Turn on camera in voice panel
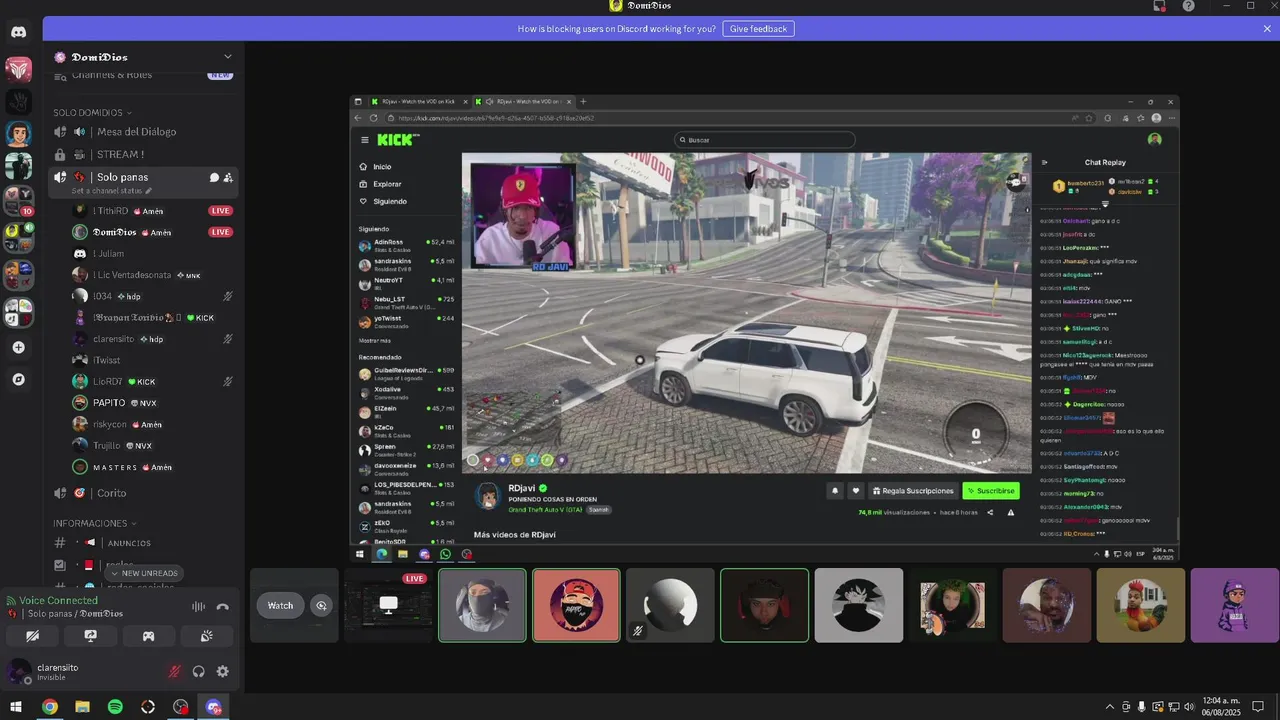The width and height of the screenshot is (1280, 720). pos(32,635)
